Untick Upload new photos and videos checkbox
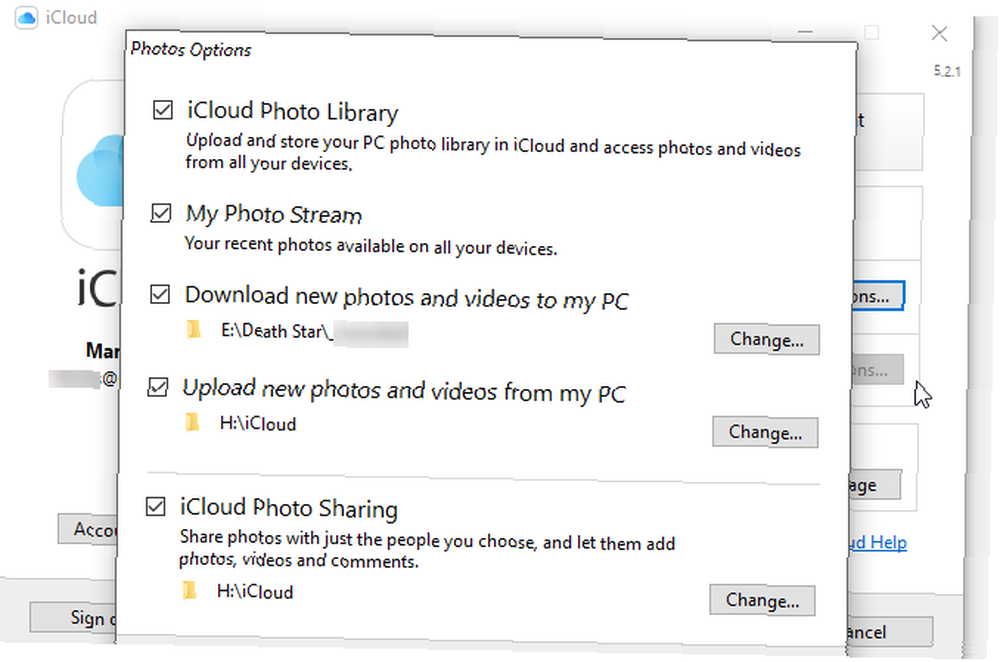Viewport: 1000px width, 662px height. tap(158, 387)
